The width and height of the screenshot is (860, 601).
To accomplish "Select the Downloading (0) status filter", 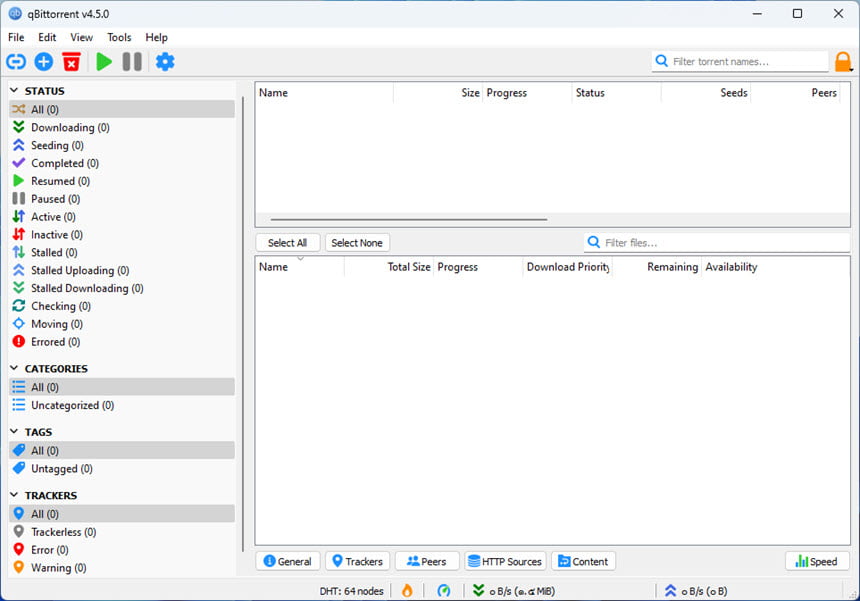I will tap(122, 127).
